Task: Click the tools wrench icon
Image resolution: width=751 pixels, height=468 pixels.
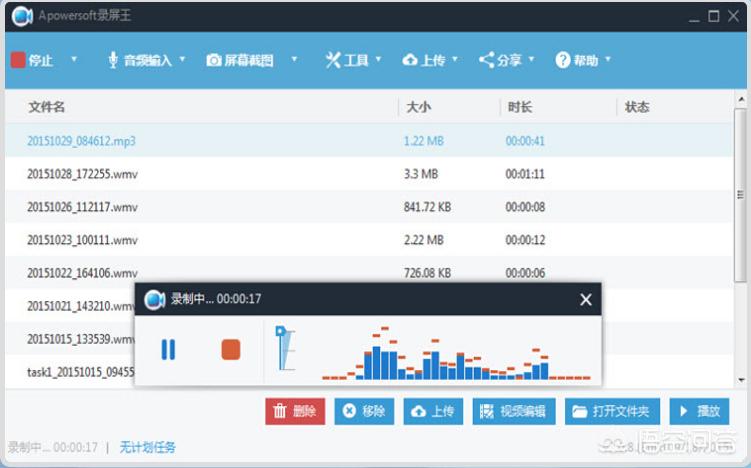Action: (x=333, y=60)
